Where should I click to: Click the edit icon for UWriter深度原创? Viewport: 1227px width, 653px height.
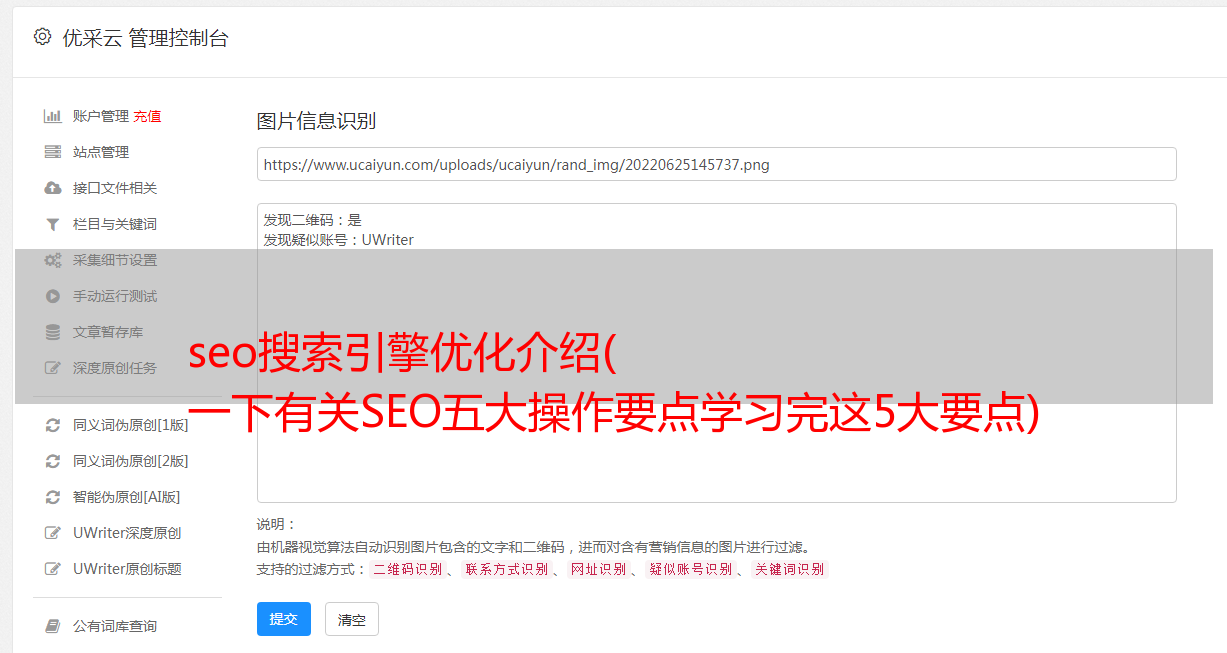tap(53, 533)
